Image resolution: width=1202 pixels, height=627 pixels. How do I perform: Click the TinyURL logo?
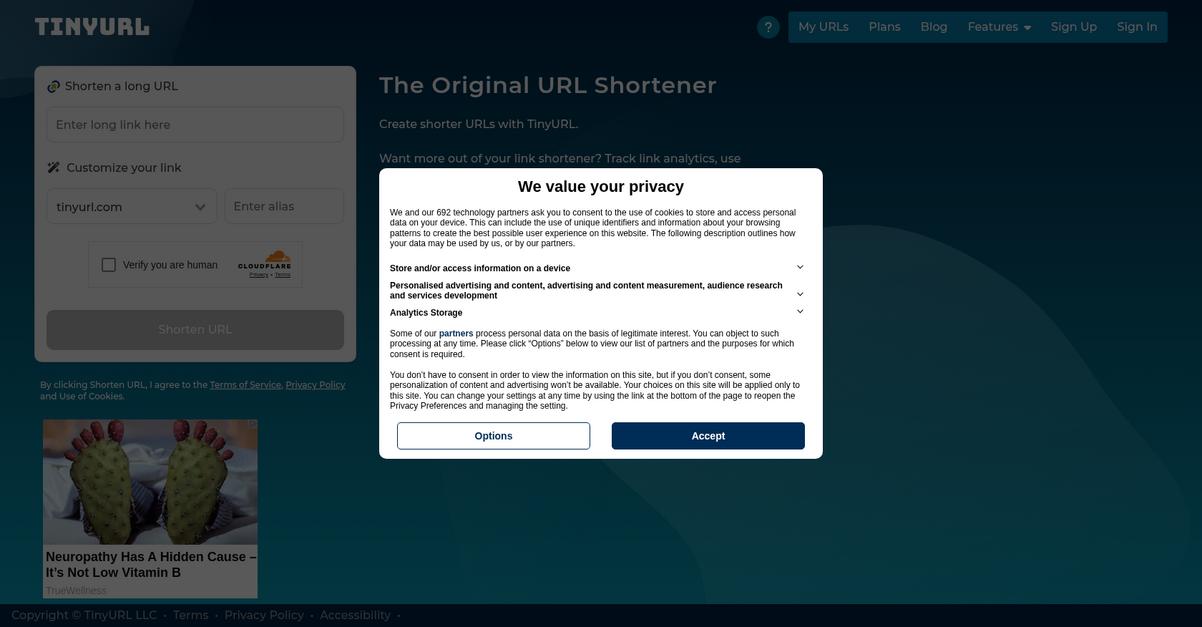pyautogui.click(x=92, y=27)
